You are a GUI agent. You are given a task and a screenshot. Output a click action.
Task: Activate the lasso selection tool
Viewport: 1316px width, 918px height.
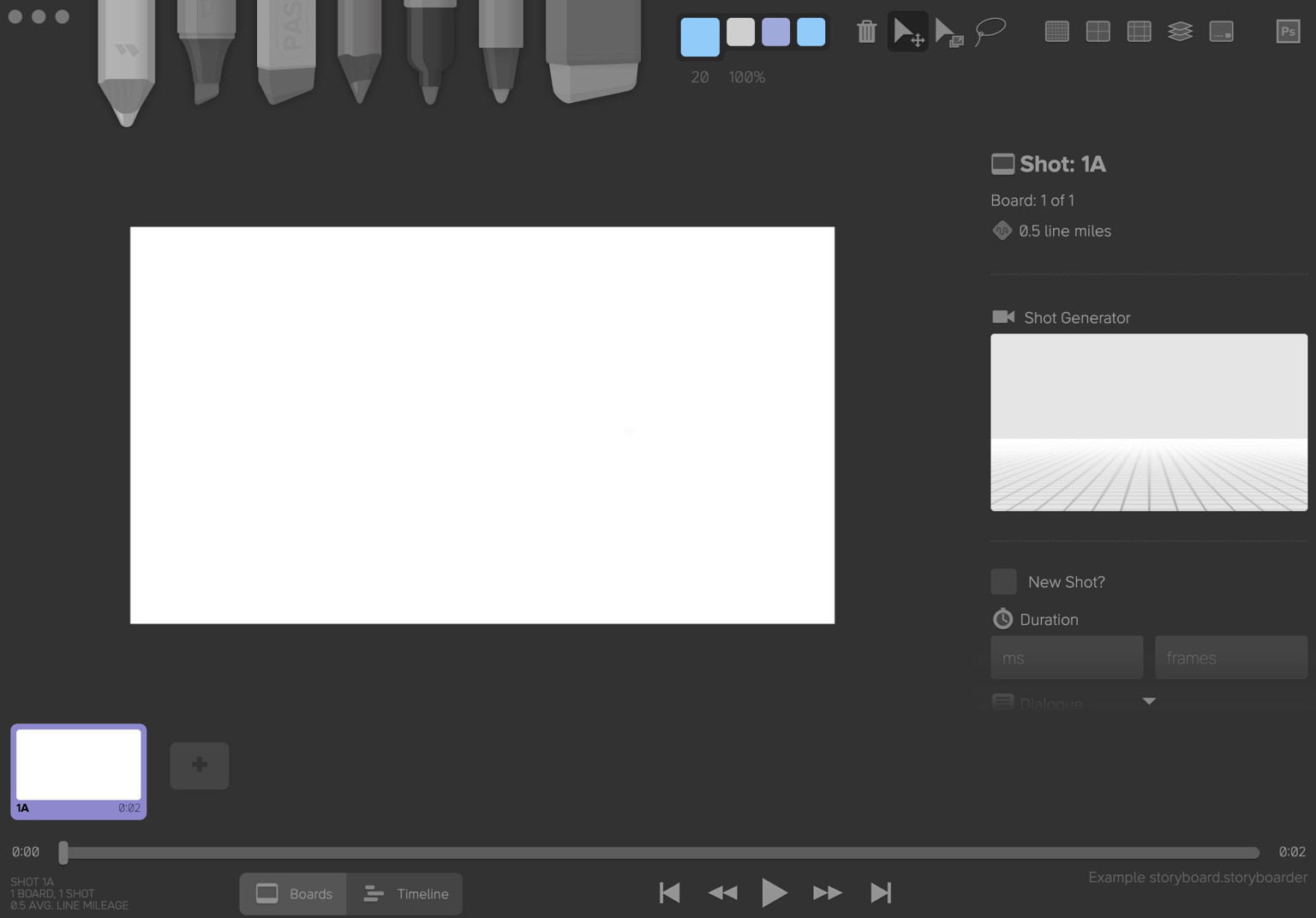(x=991, y=31)
